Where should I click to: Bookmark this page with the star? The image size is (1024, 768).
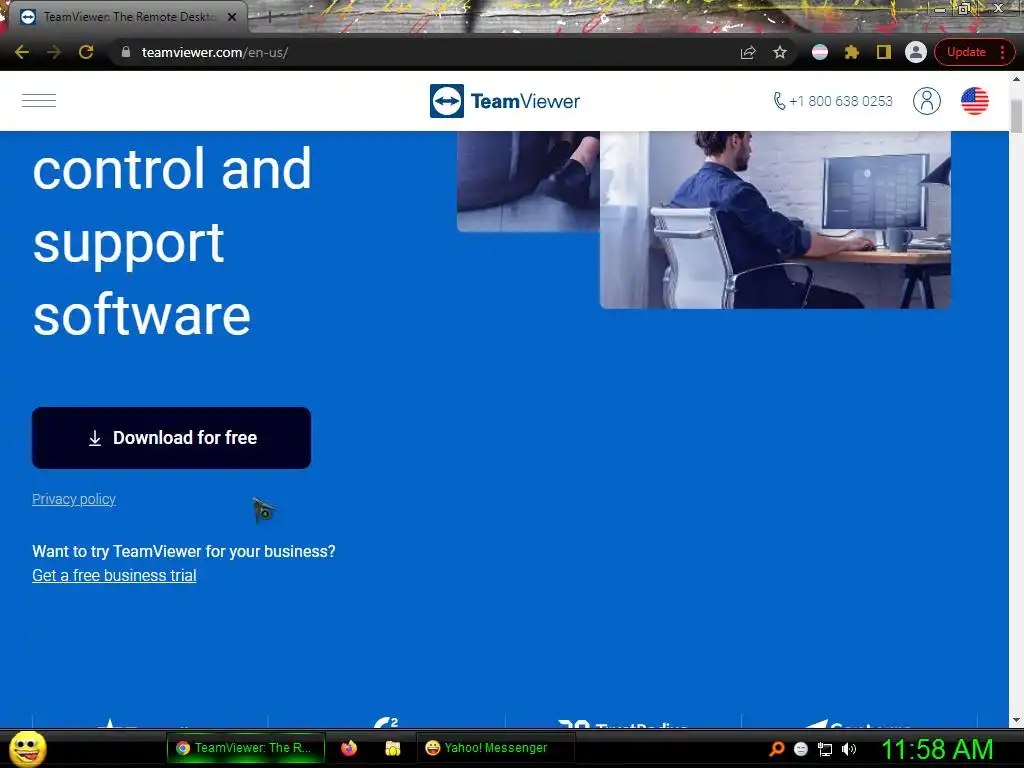point(780,52)
